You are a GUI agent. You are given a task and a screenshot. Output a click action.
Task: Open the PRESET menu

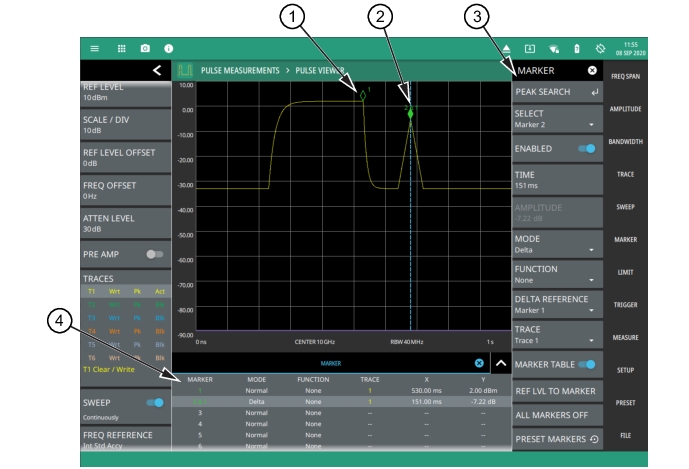625,403
